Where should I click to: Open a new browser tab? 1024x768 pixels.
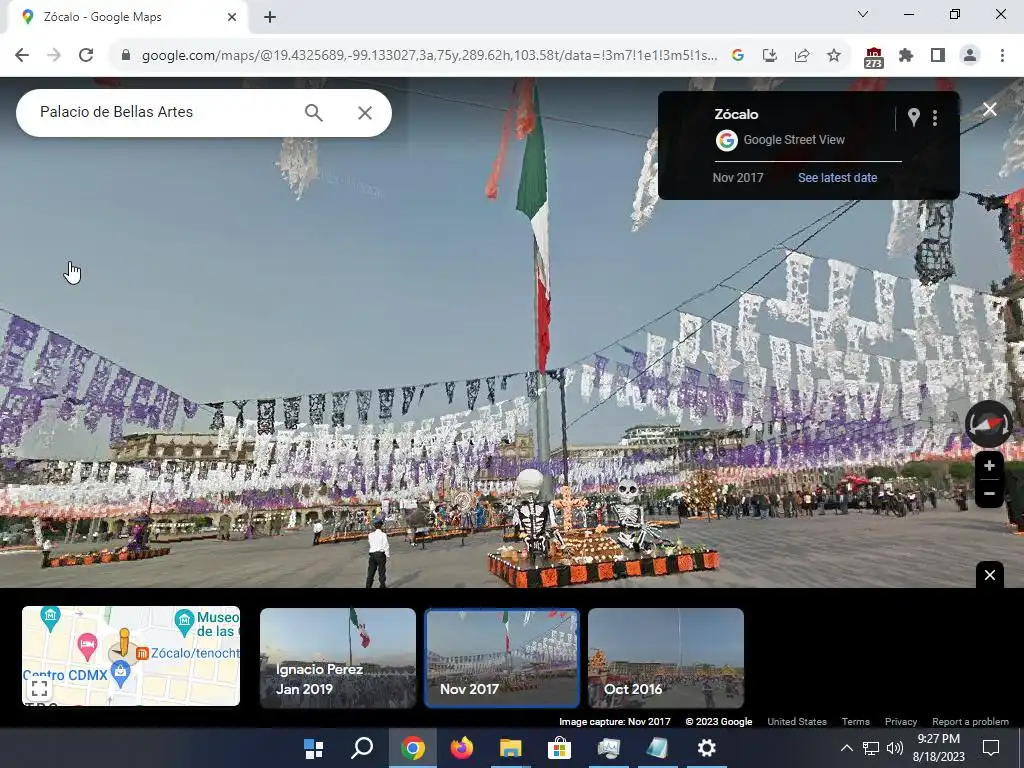pos(270,17)
